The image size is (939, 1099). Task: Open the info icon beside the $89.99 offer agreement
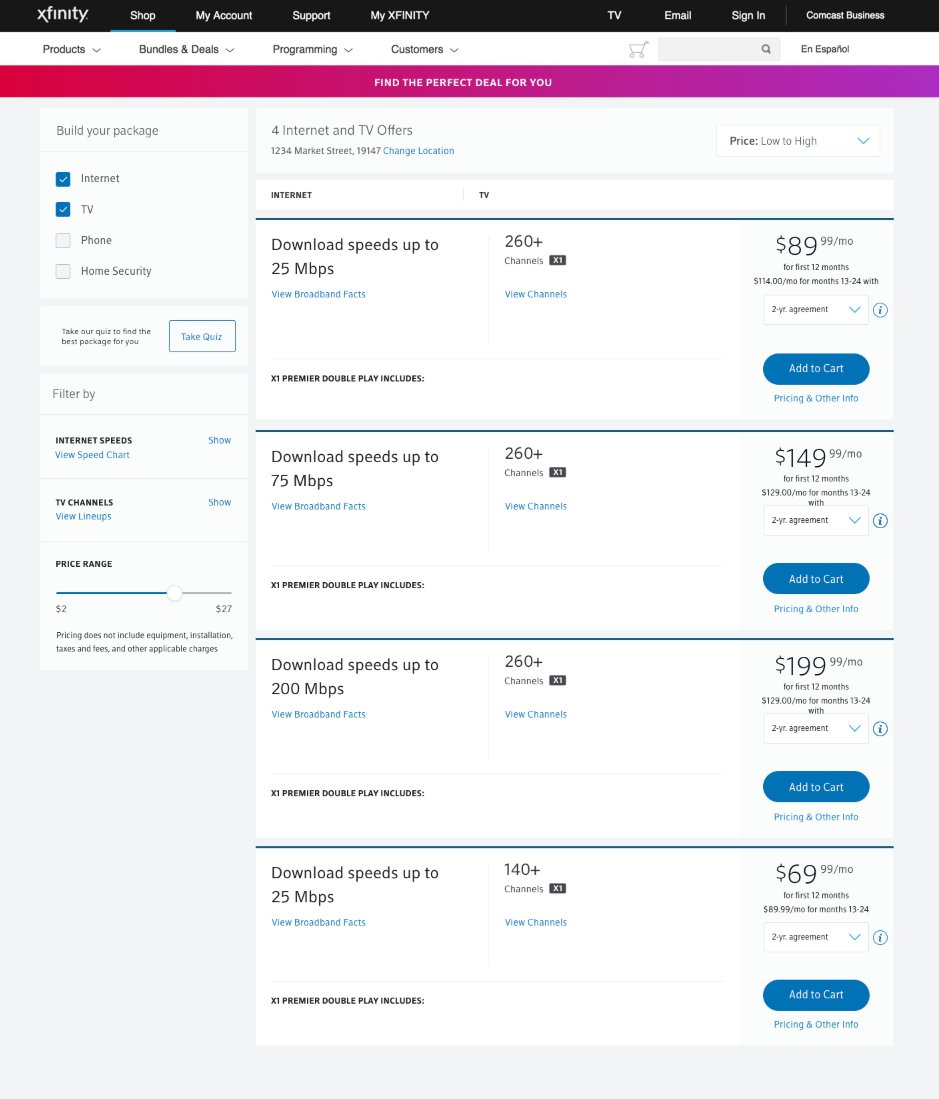click(x=880, y=310)
